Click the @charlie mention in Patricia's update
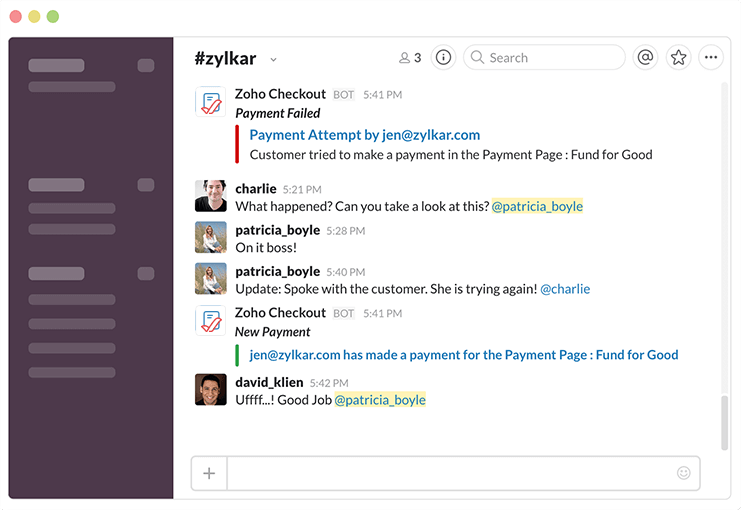Viewport: 741px width, 510px height. pos(565,289)
